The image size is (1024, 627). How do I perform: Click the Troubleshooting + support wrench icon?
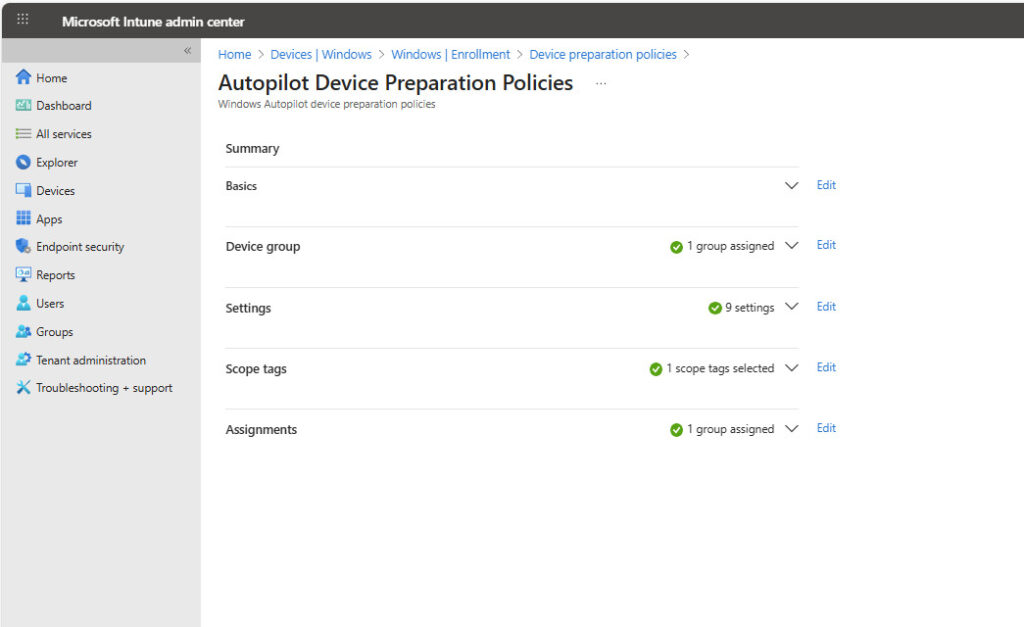point(24,388)
